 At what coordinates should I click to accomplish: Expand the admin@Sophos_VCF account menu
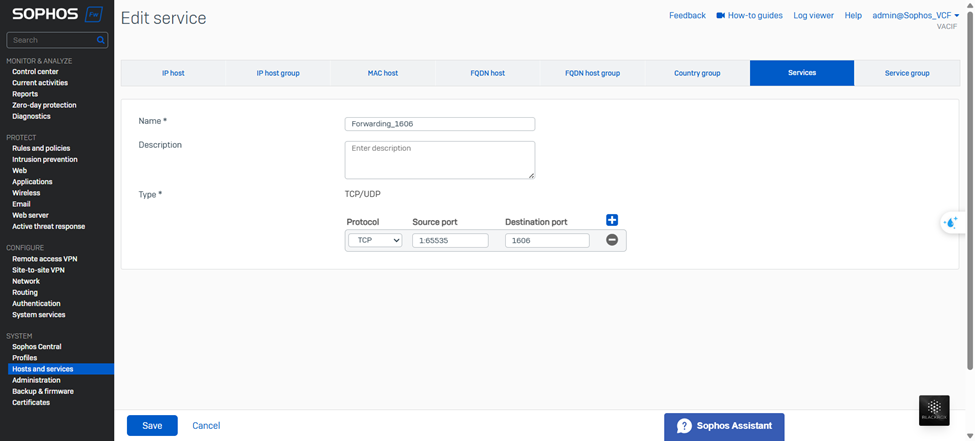(x=915, y=16)
